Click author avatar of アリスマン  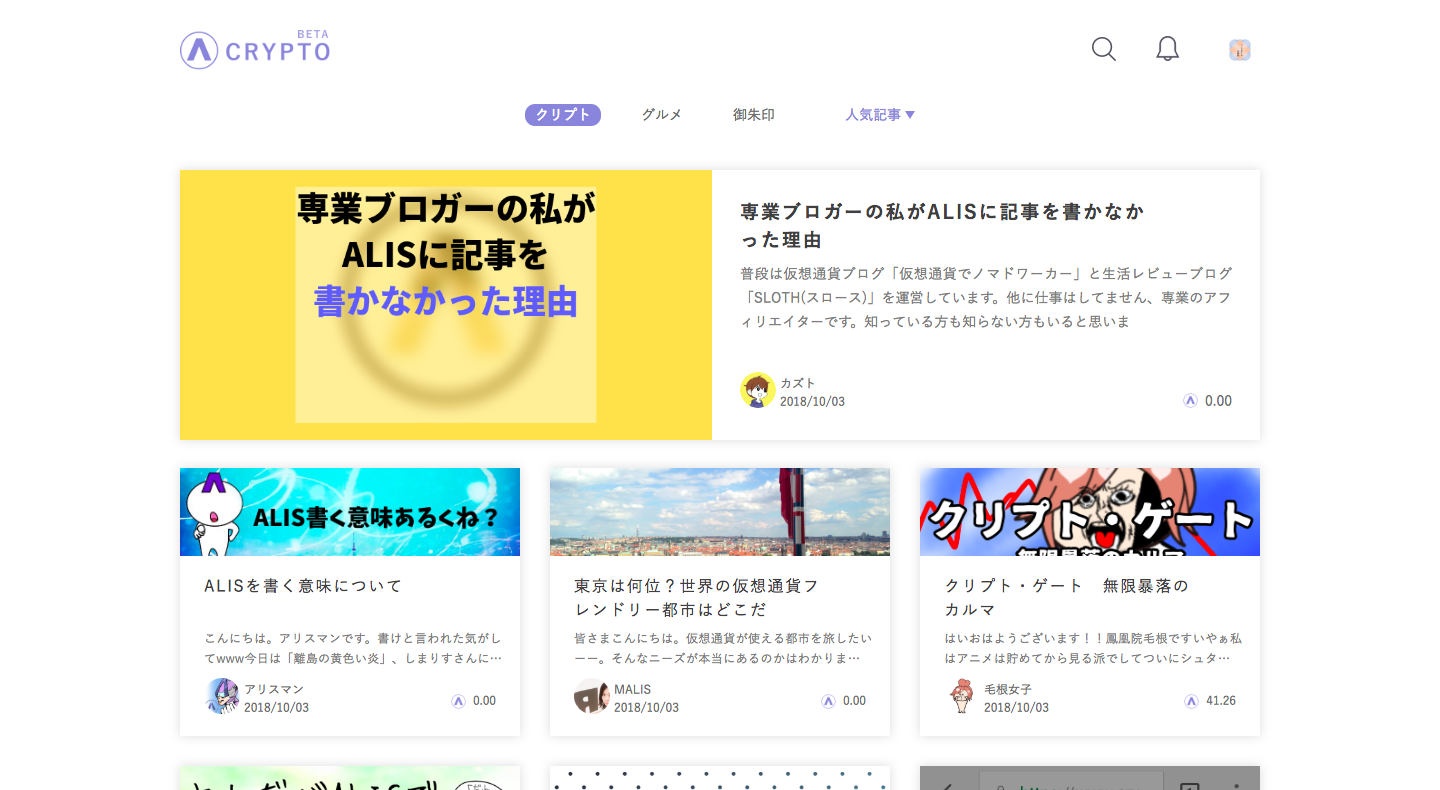222,696
